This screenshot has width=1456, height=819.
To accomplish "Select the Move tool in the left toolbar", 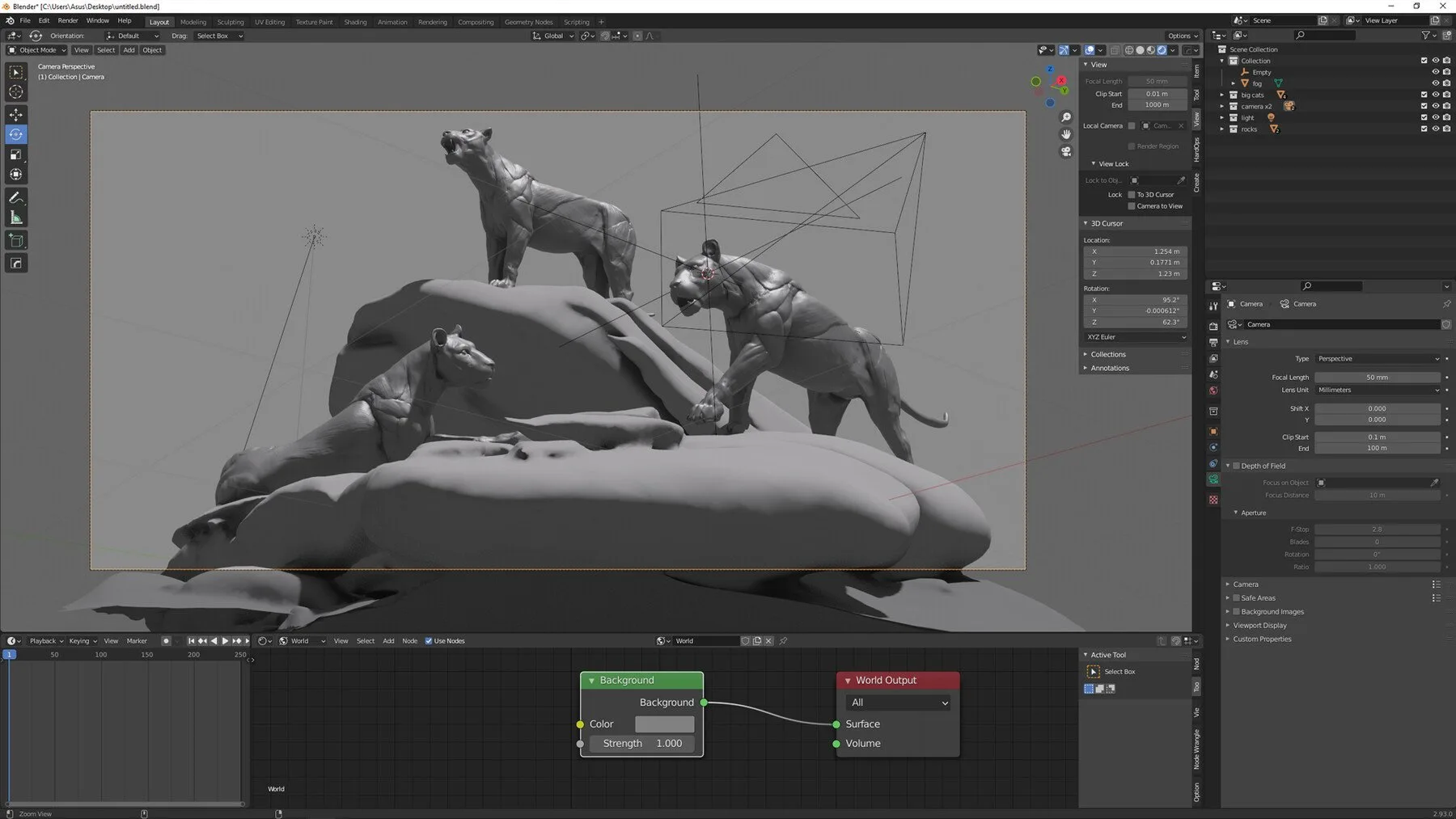I will pyautogui.click(x=15, y=115).
